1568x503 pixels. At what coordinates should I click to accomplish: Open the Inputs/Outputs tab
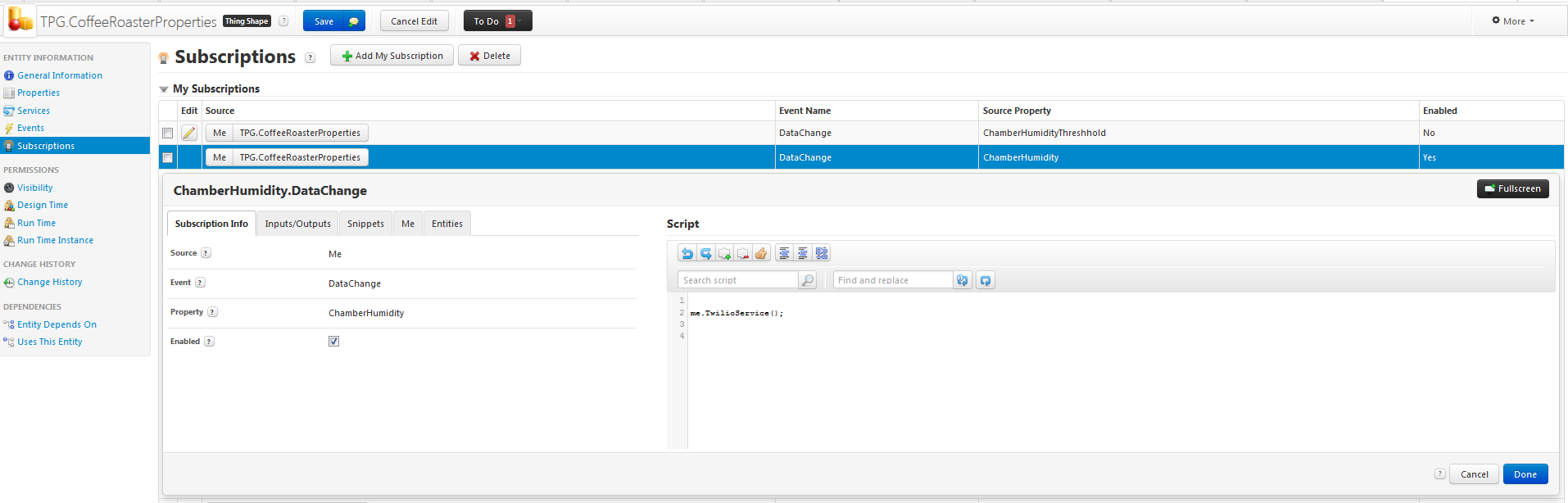tap(297, 224)
